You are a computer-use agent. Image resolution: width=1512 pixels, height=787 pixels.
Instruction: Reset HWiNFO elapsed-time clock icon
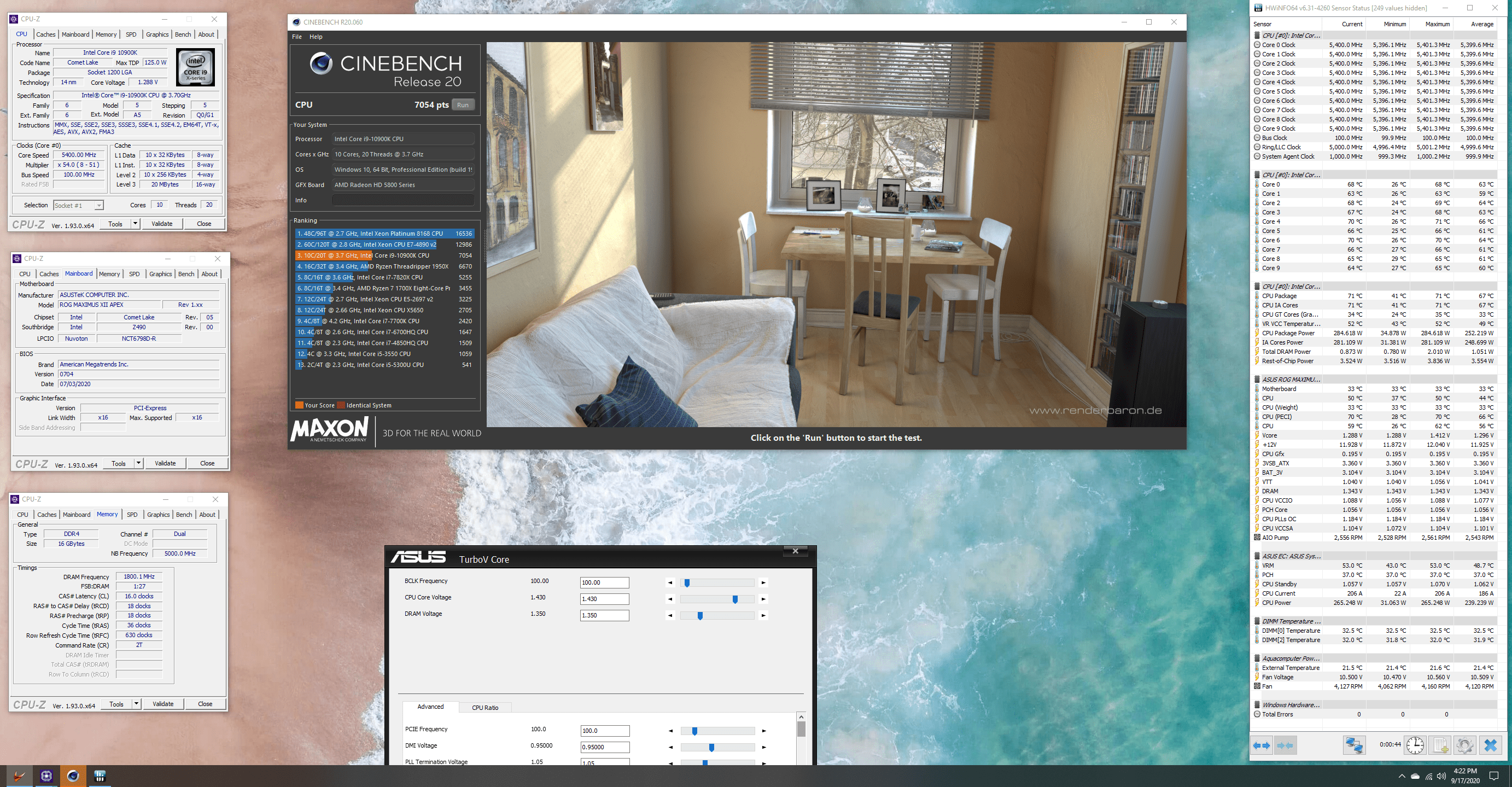1415,745
